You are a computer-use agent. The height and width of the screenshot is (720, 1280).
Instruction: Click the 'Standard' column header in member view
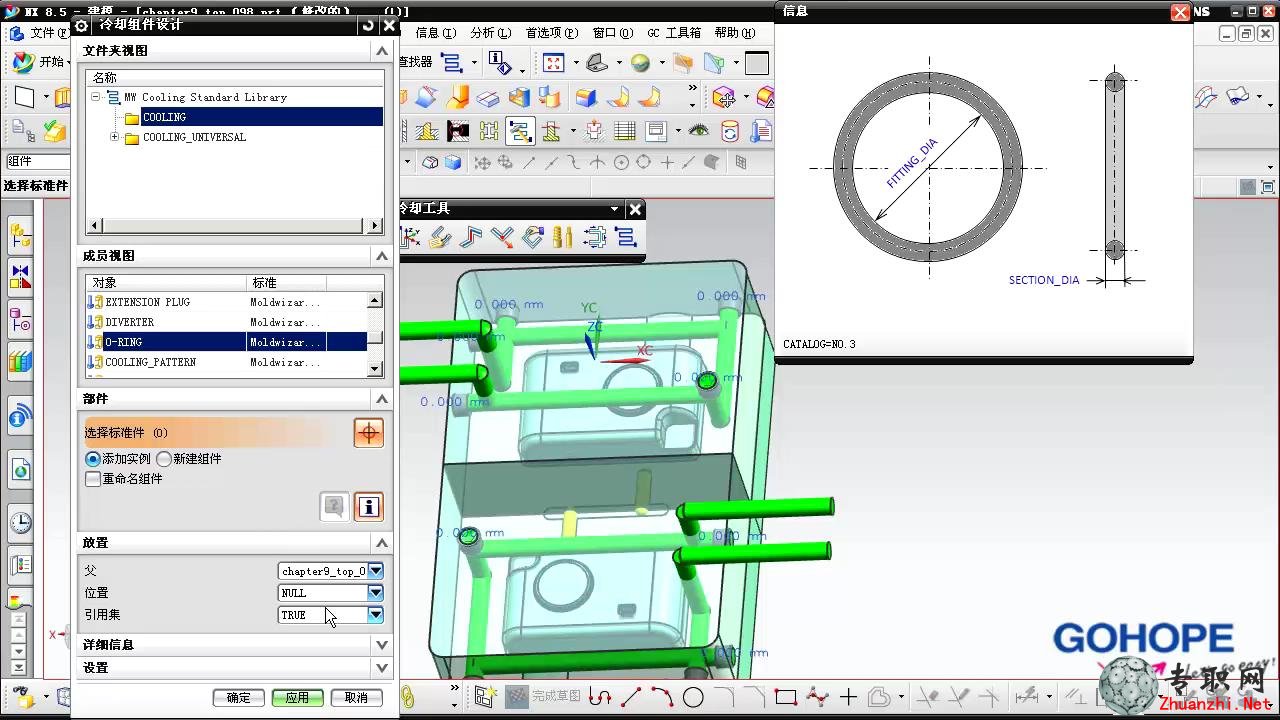pos(287,283)
